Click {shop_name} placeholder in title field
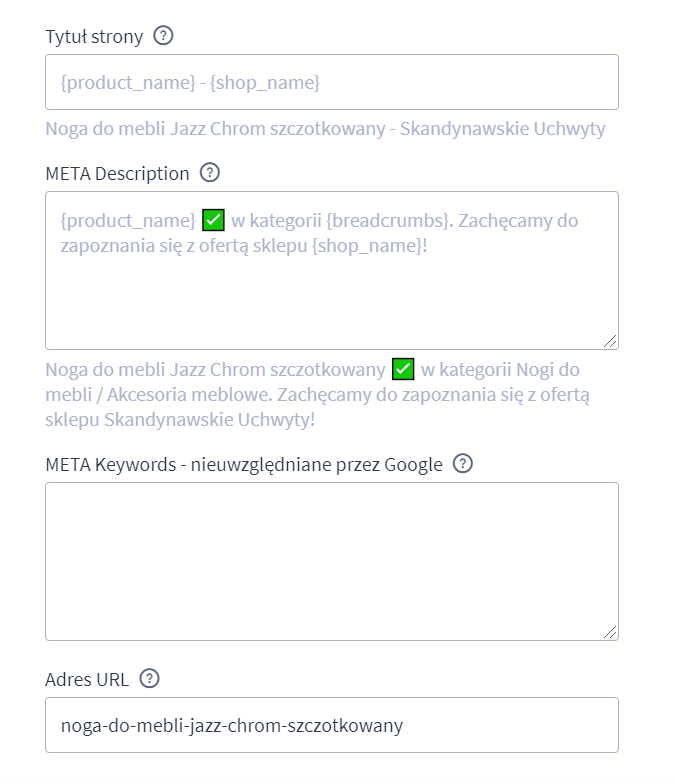 pyautogui.click(x=265, y=82)
